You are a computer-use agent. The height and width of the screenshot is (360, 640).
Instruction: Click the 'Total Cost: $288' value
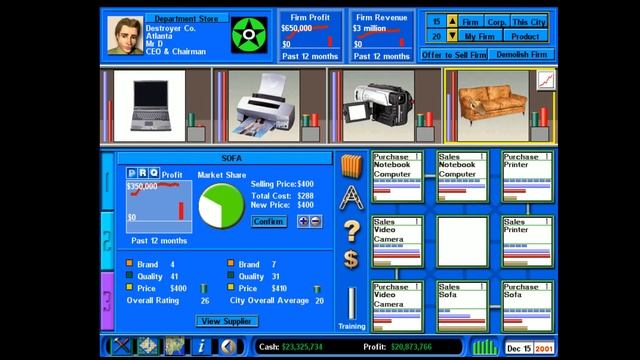point(282,196)
